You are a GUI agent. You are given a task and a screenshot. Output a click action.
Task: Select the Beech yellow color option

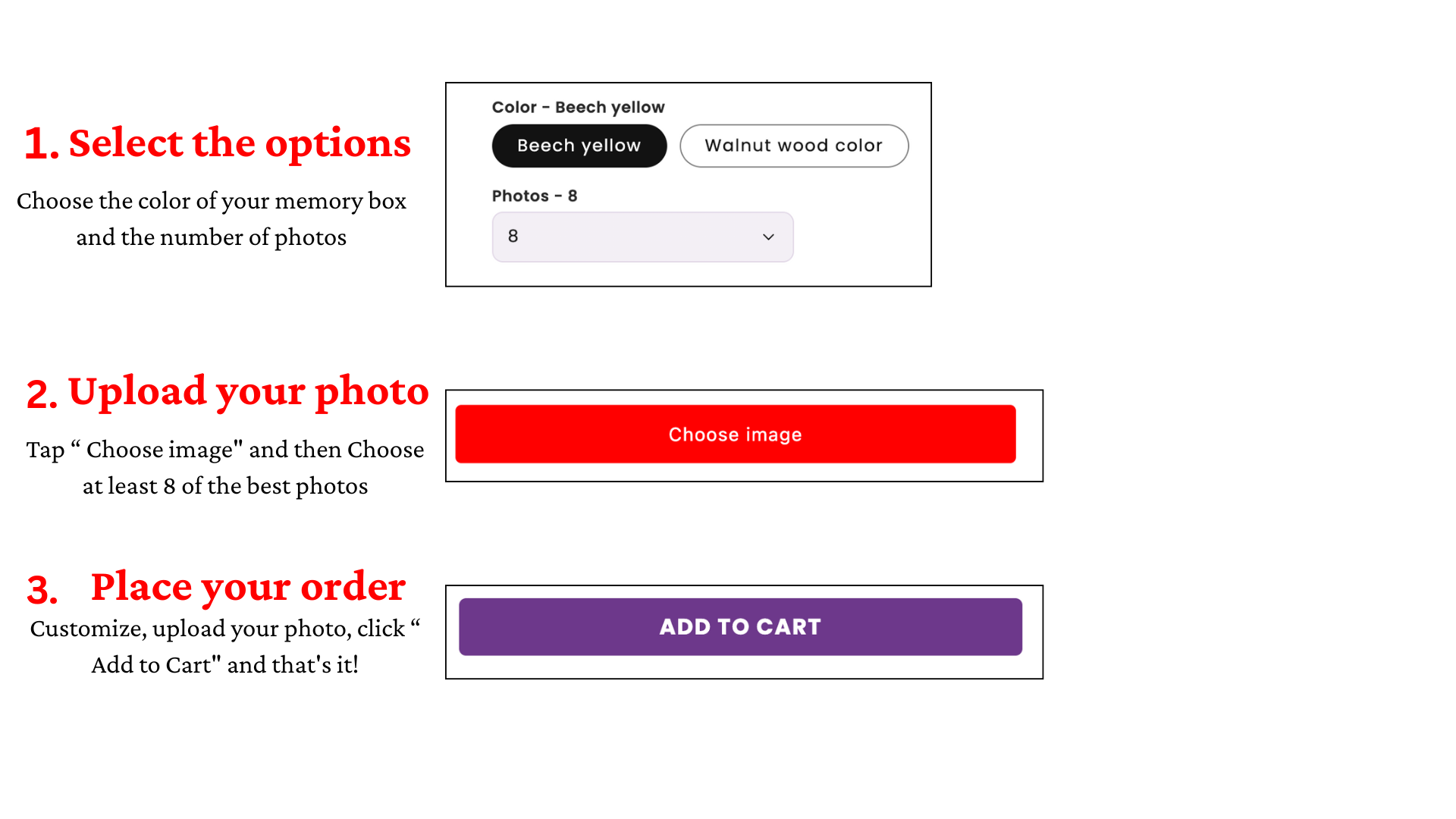(x=579, y=146)
